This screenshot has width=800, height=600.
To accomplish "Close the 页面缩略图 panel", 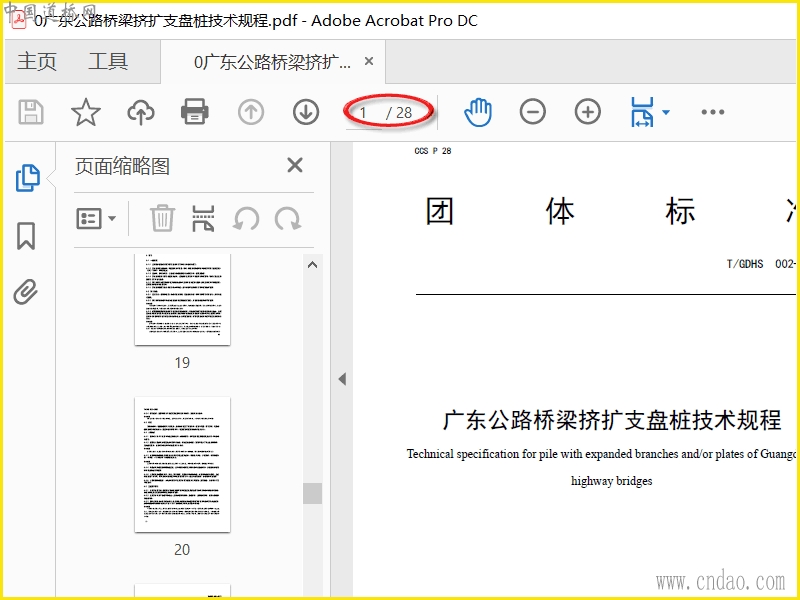I will tap(295, 165).
